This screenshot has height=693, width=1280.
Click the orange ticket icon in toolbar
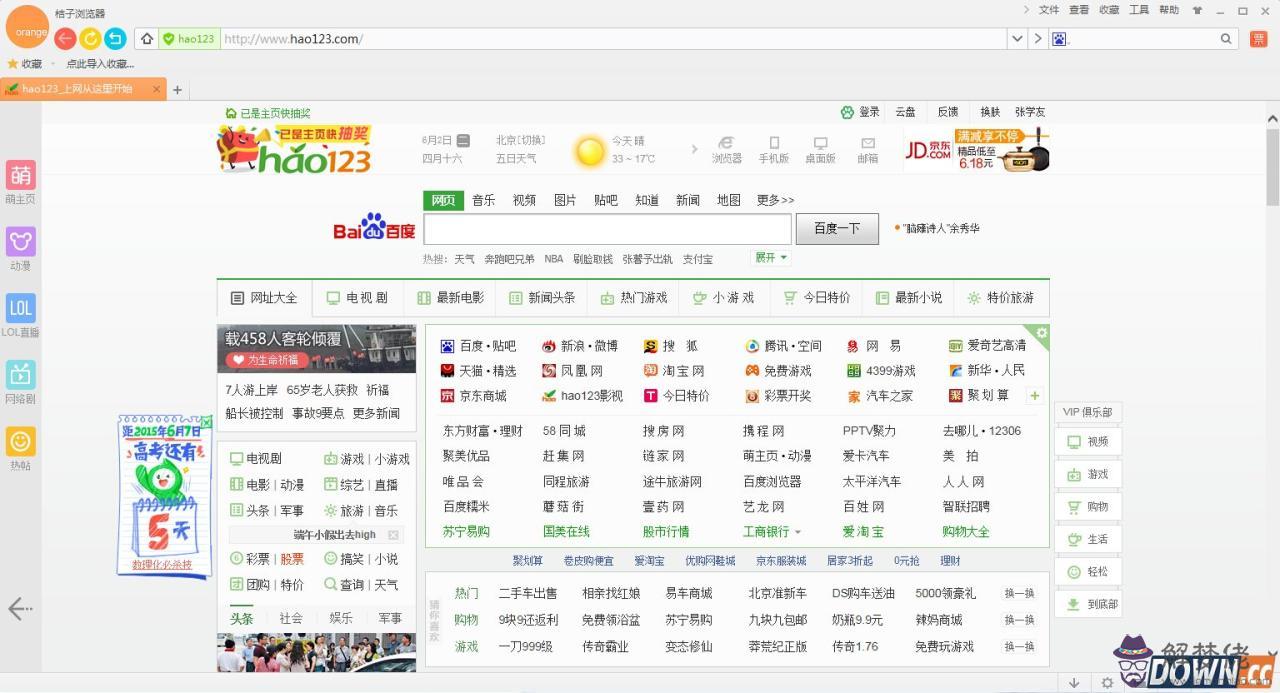tap(1259, 39)
